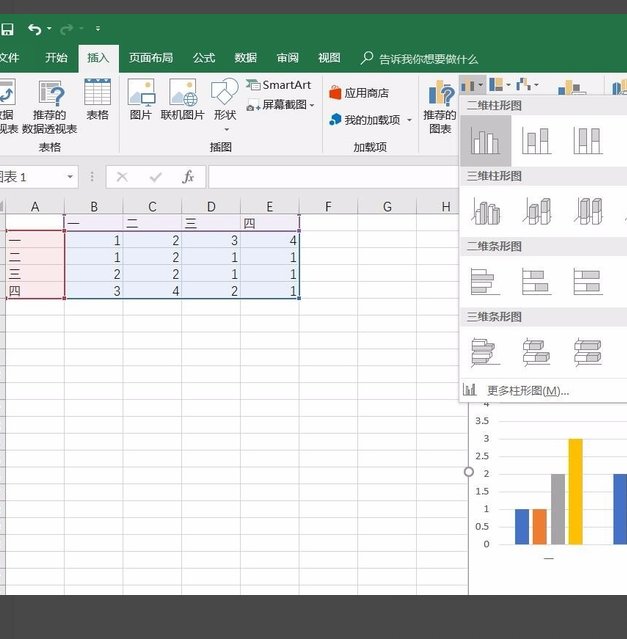Viewport: 627px width, 639px height.
Task: Choose 2D 100% stacked column chart
Action: click(587, 140)
